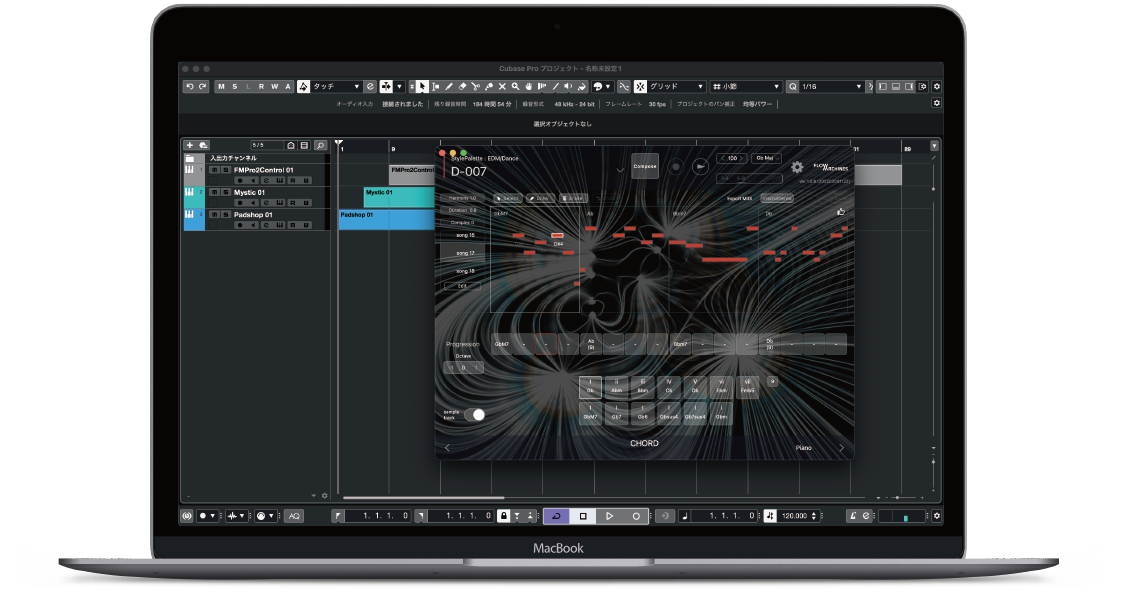Open the grid type 小節 dropdown
1124x594 pixels.
[x=746, y=87]
